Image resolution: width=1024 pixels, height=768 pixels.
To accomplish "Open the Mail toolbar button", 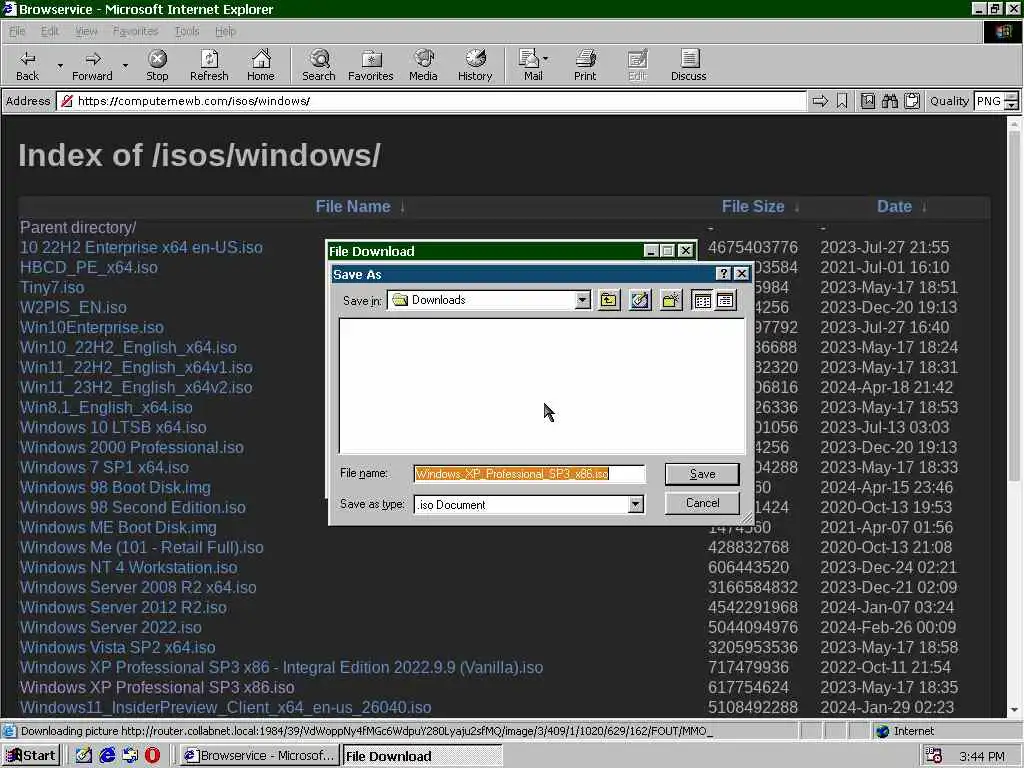I will click(x=533, y=65).
